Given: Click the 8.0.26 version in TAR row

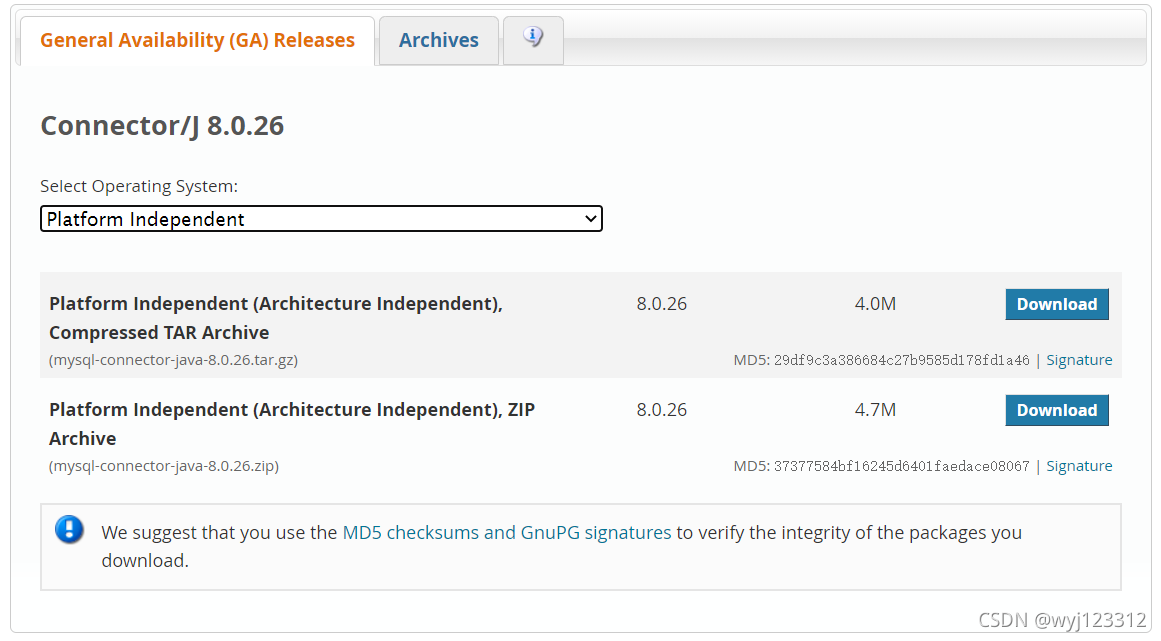Looking at the screenshot, I should [x=661, y=303].
